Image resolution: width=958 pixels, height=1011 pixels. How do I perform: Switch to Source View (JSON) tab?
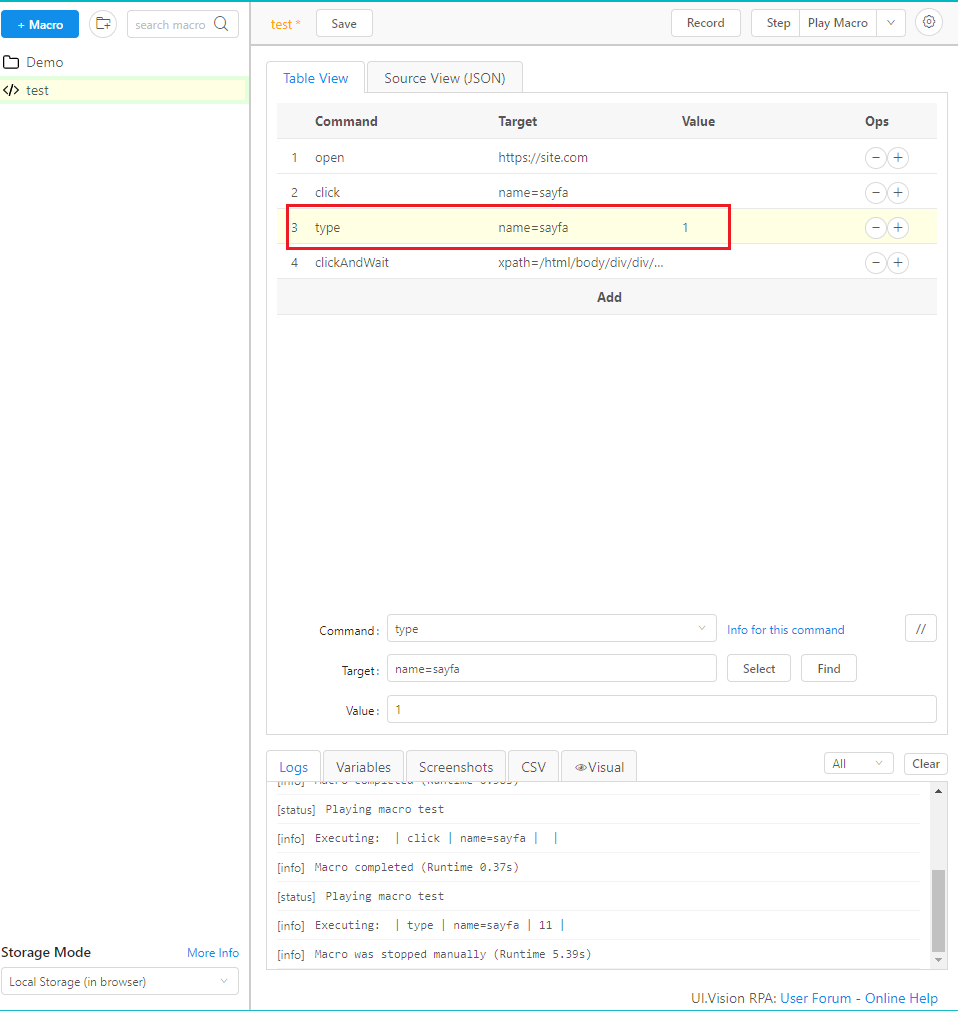click(444, 78)
